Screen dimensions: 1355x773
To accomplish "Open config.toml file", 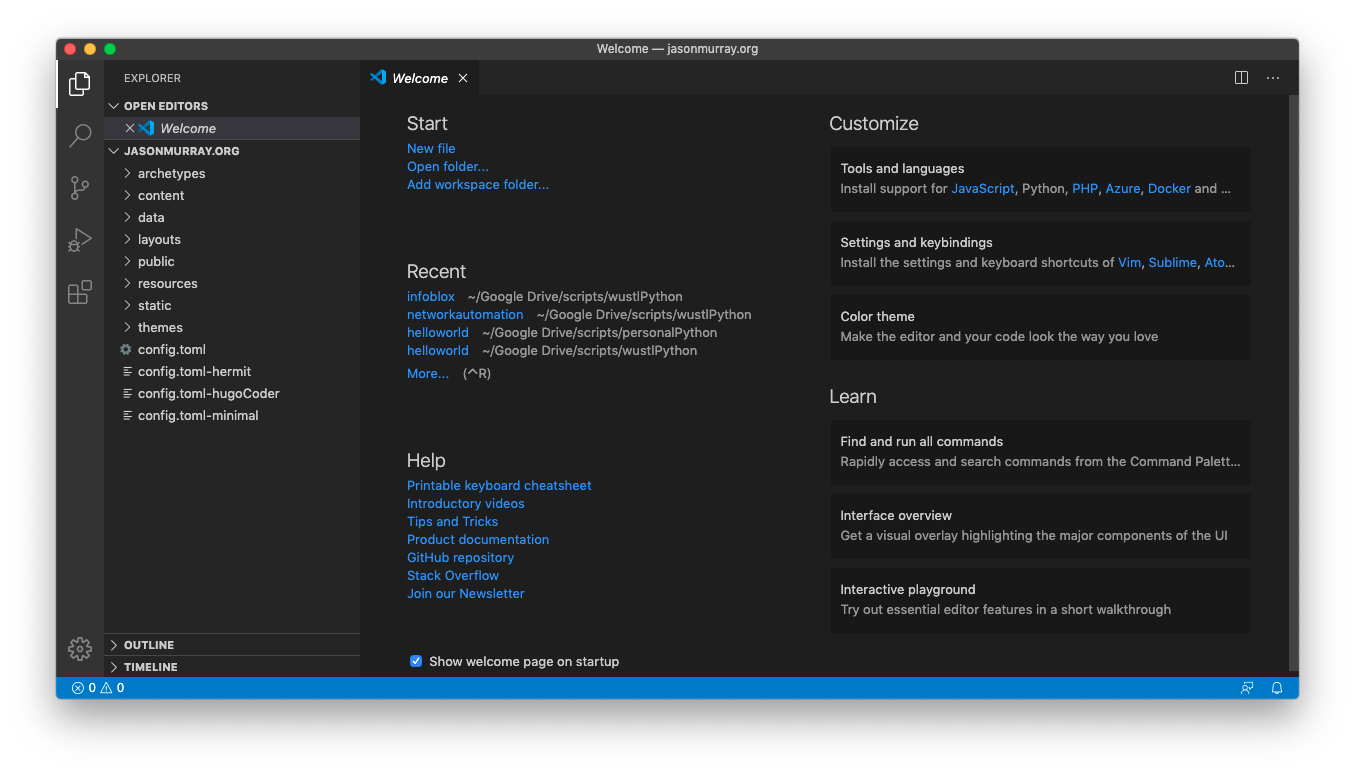I will [232, 349].
